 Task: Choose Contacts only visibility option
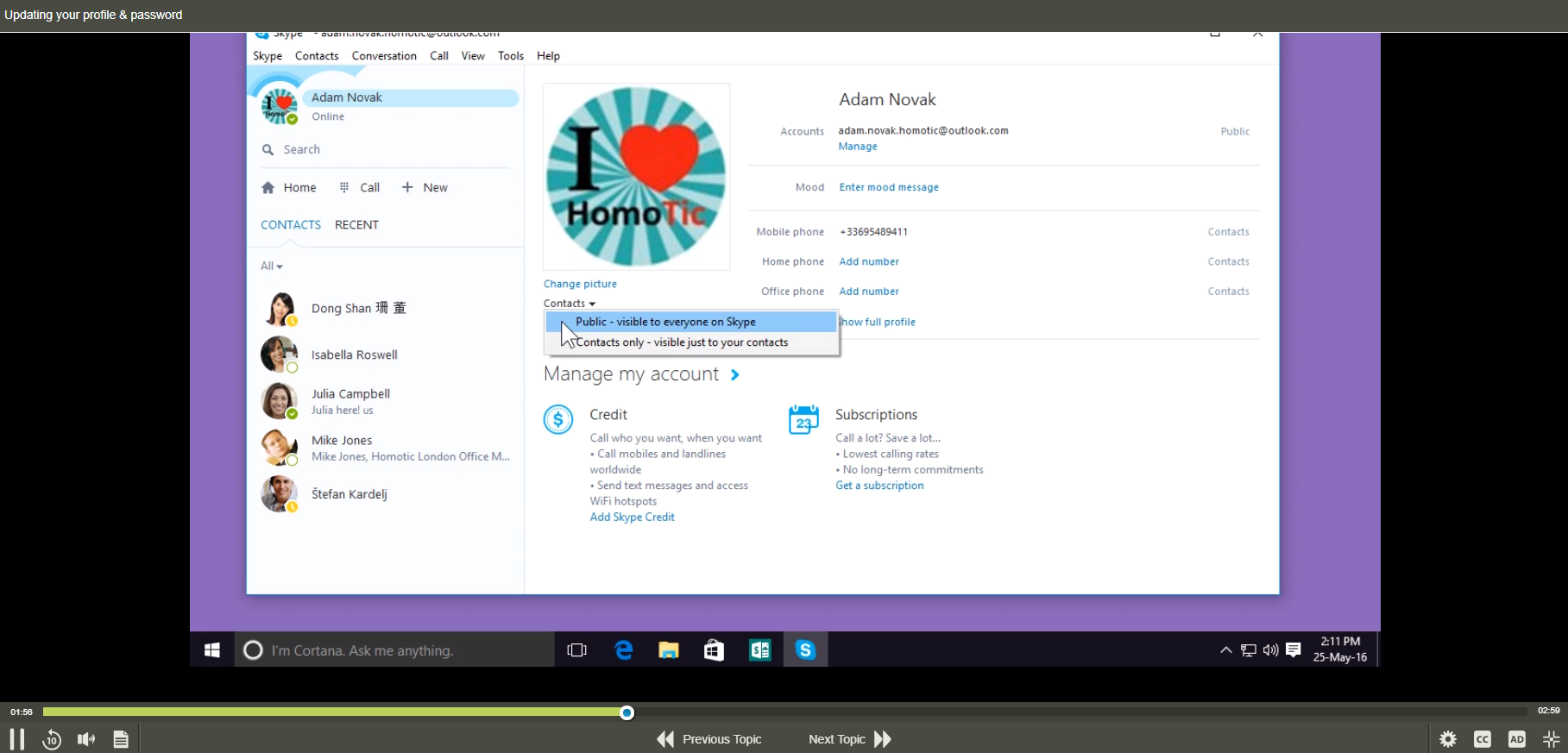[x=691, y=342]
